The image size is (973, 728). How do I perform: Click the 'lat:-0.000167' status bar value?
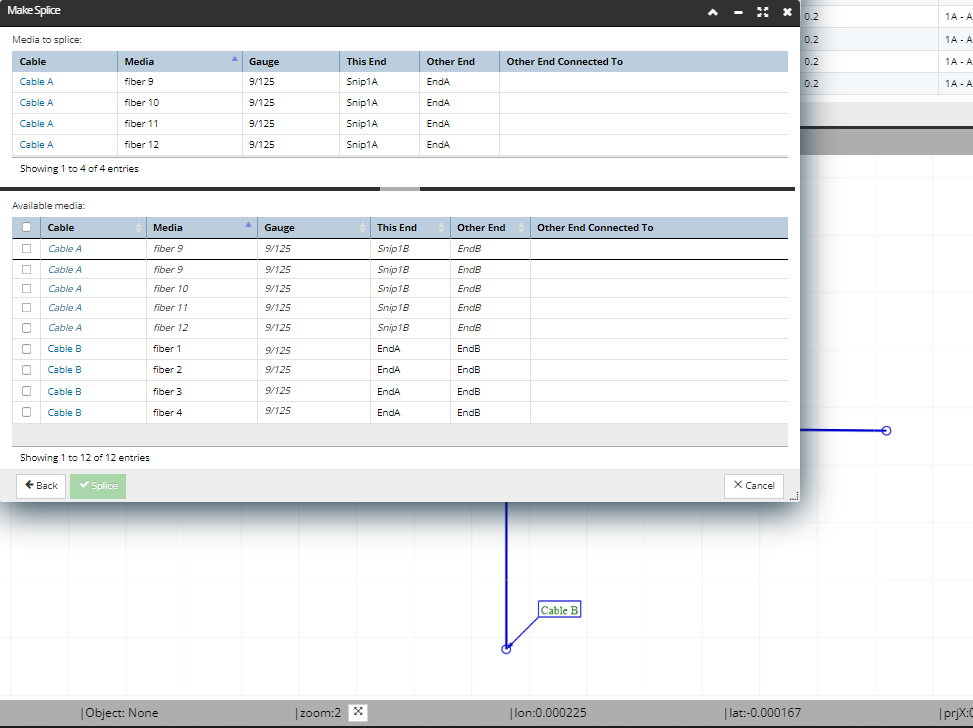pos(765,713)
